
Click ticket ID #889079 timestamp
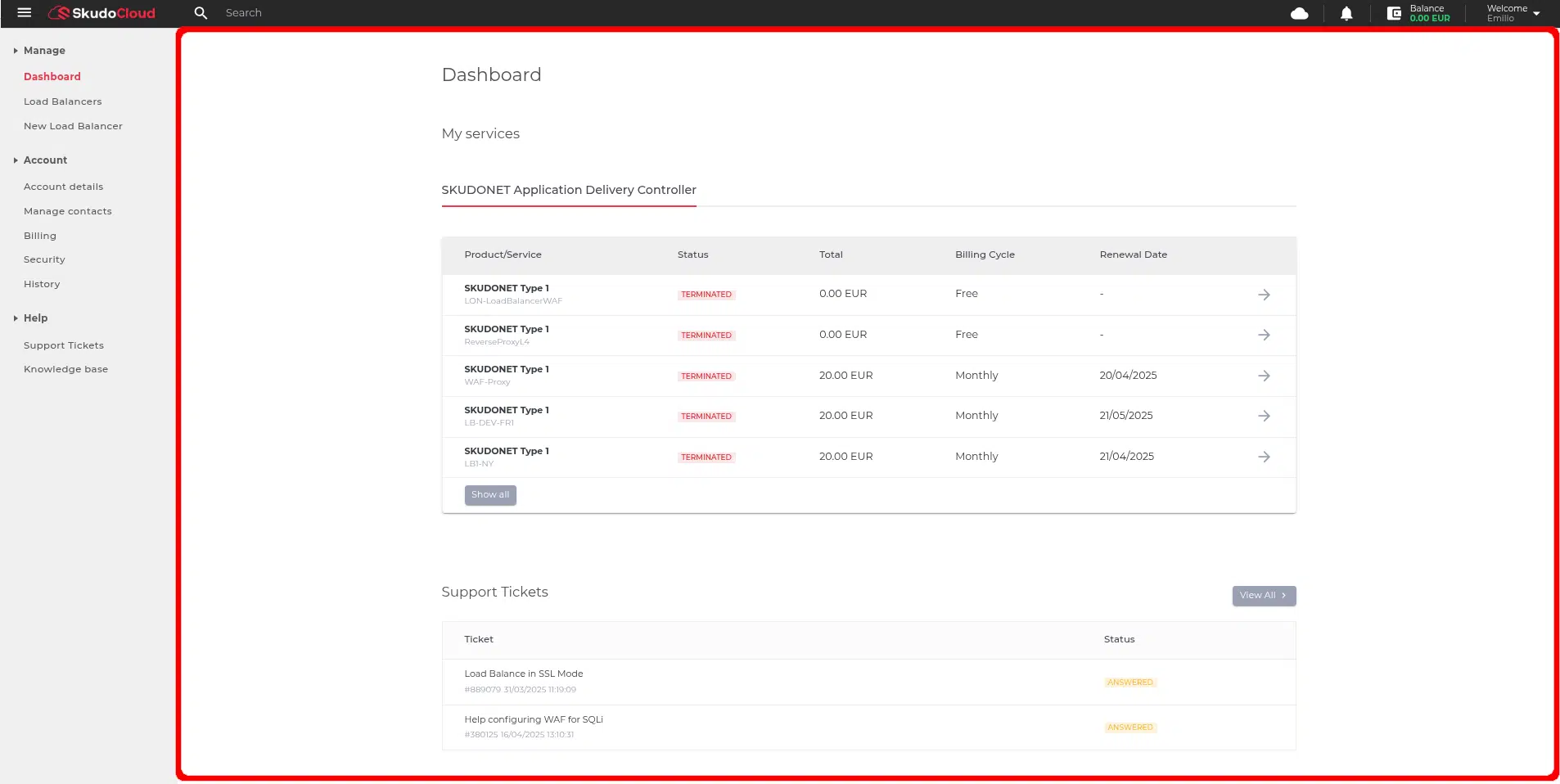[520, 690]
